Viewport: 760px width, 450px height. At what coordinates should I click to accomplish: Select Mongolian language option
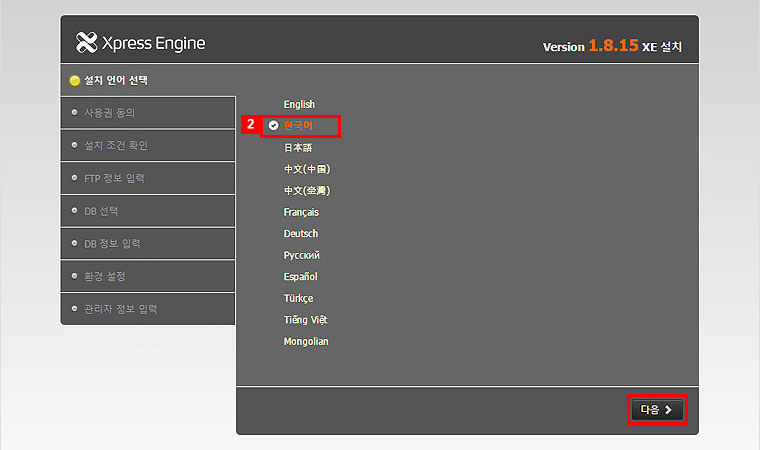click(x=306, y=341)
